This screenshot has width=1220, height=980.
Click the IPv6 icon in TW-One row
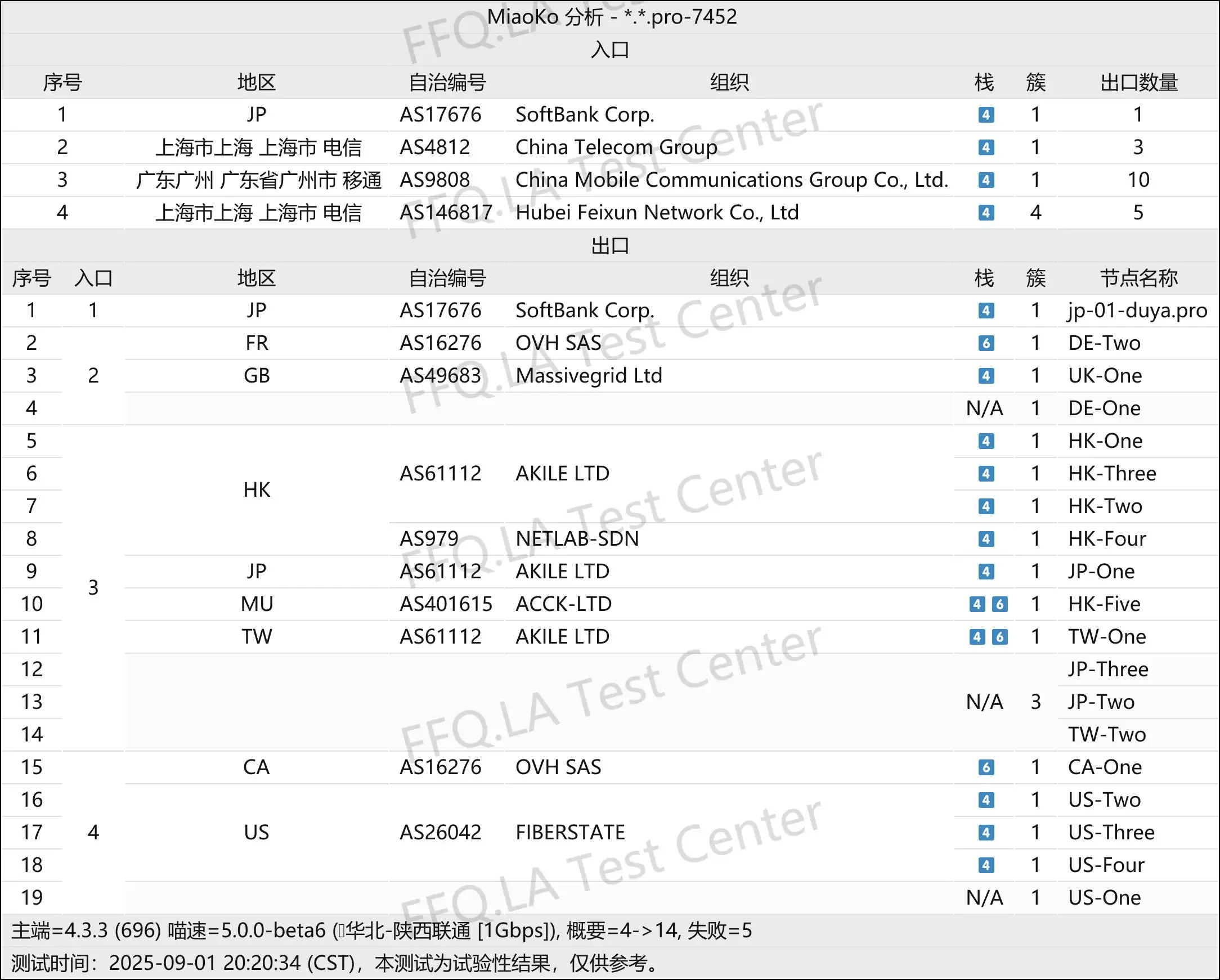tap(999, 637)
